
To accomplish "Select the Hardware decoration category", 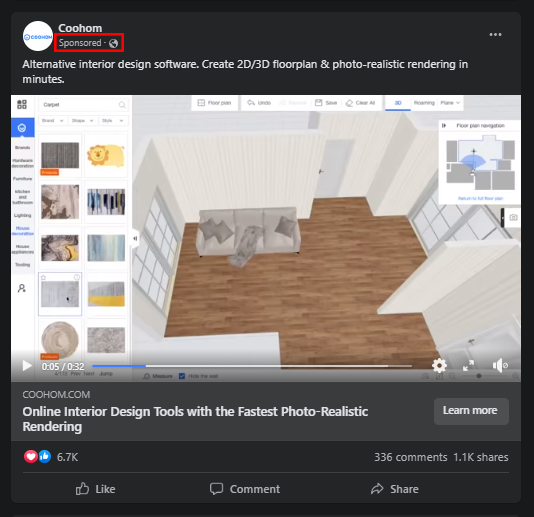I will point(23,163).
